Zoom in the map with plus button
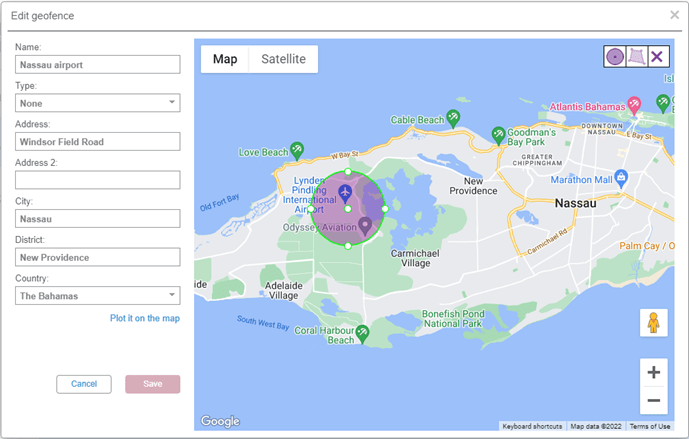Image resolution: width=689 pixels, height=439 pixels. pyautogui.click(x=653, y=373)
